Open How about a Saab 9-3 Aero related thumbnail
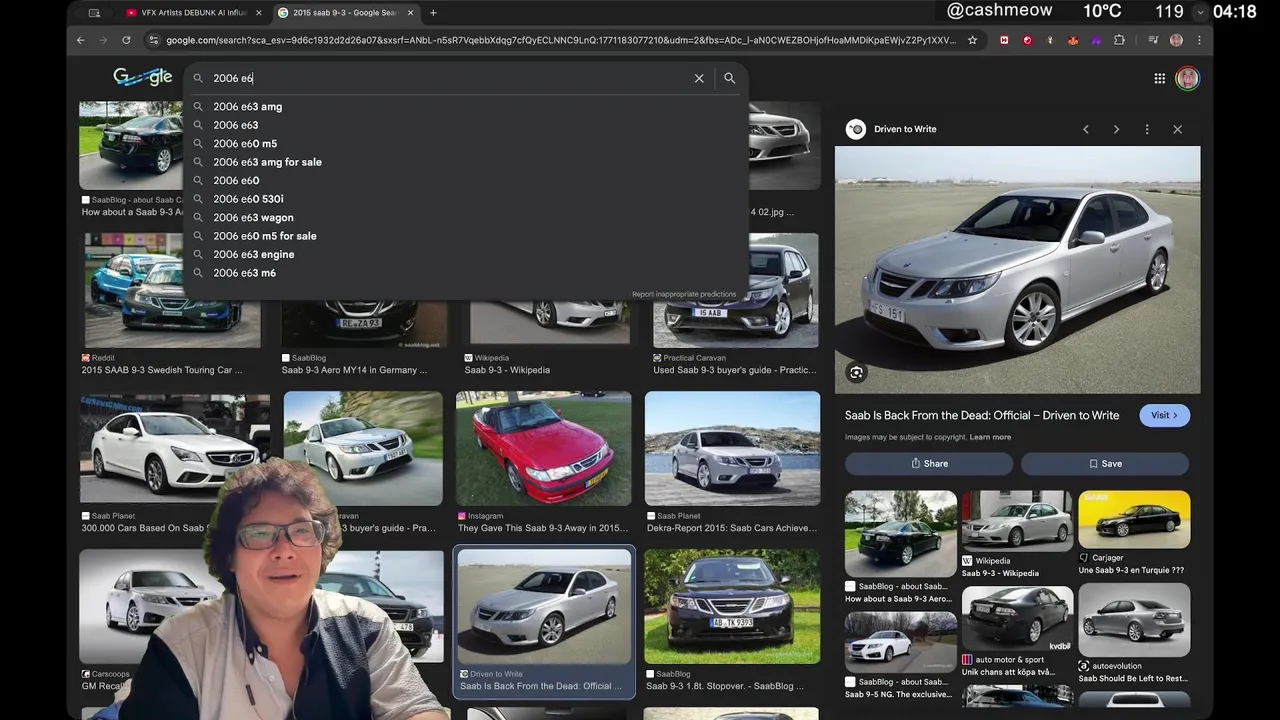 coord(900,533)
